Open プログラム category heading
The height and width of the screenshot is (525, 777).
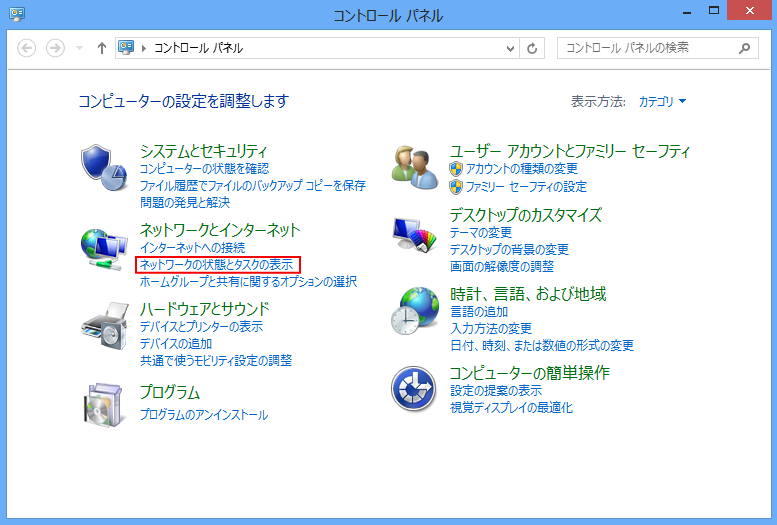(x=170, y=392)
